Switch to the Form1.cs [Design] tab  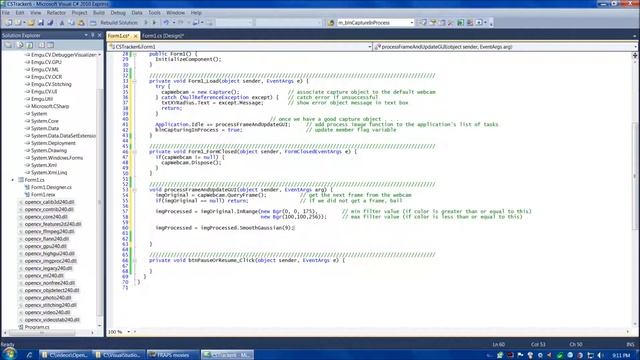tap(163, 36)
